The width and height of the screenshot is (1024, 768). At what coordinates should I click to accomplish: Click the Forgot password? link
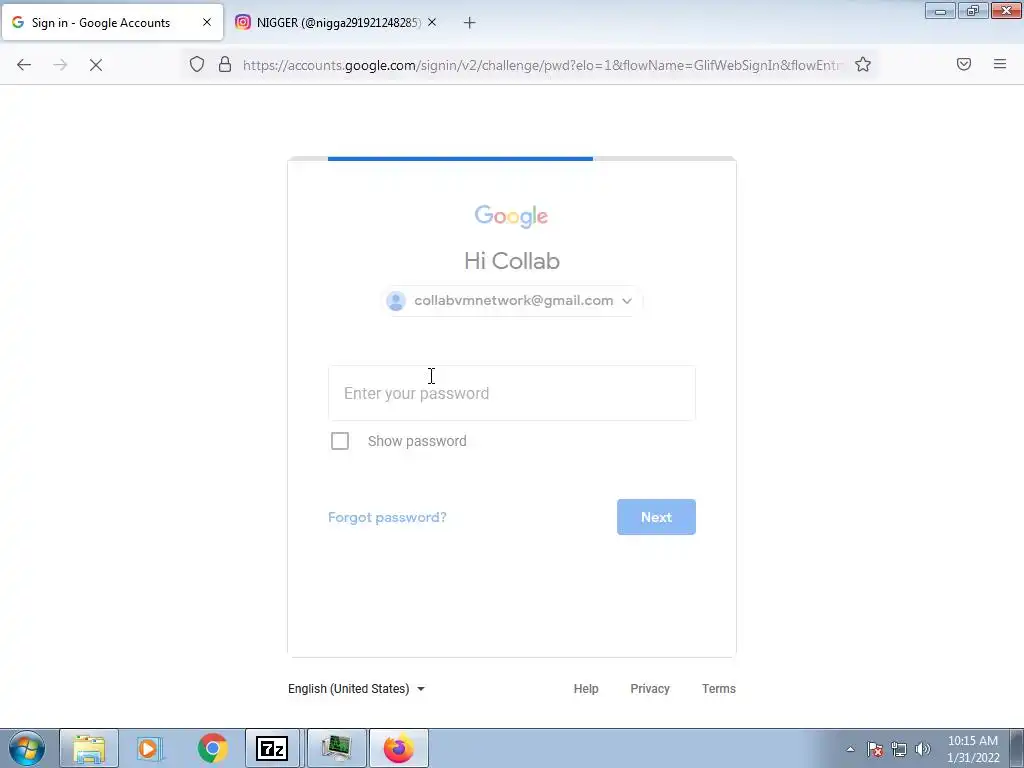[387, 517]
